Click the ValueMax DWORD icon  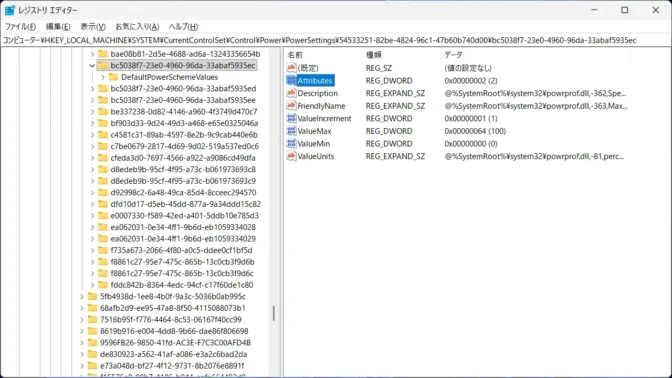coord(291,131)
